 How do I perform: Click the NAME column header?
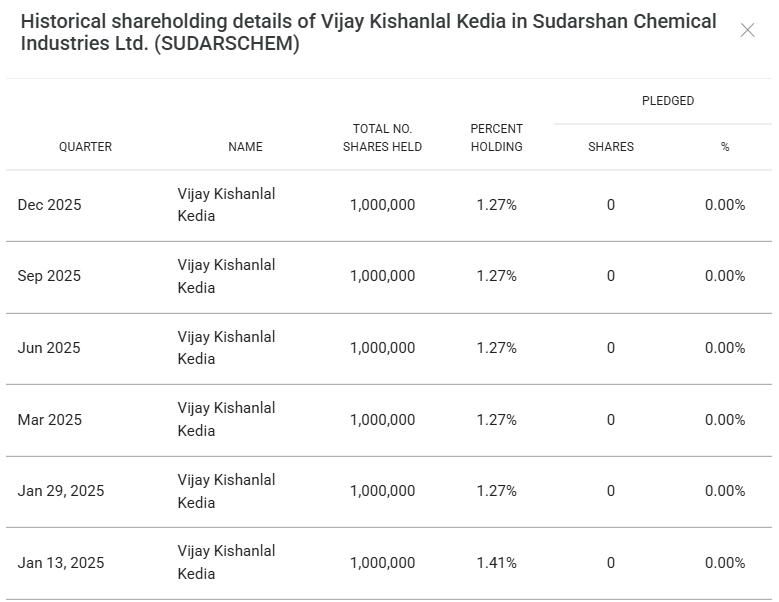245,147
